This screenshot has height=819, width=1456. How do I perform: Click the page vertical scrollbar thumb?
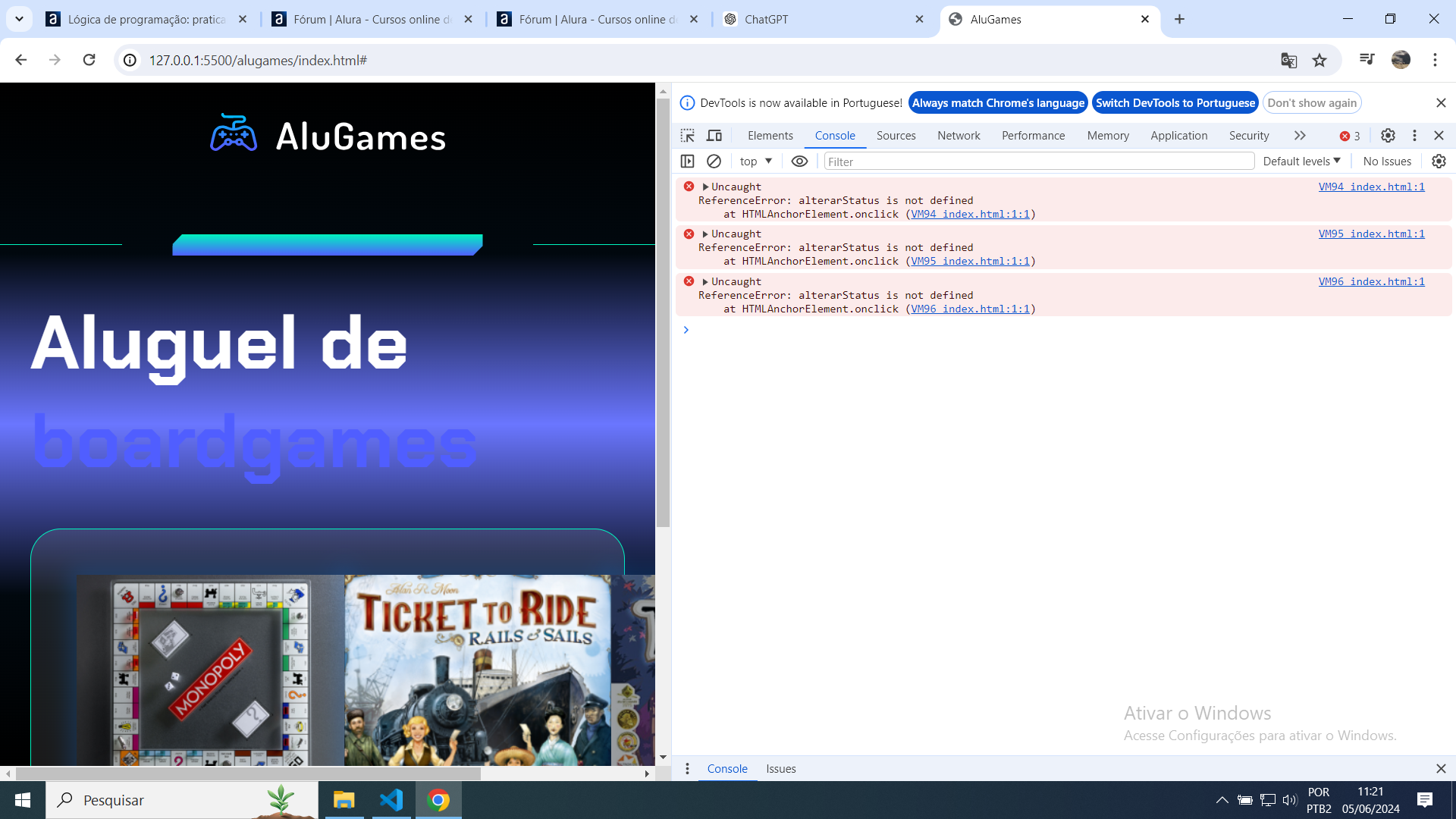pyautogui.click(x=663, y=312)
